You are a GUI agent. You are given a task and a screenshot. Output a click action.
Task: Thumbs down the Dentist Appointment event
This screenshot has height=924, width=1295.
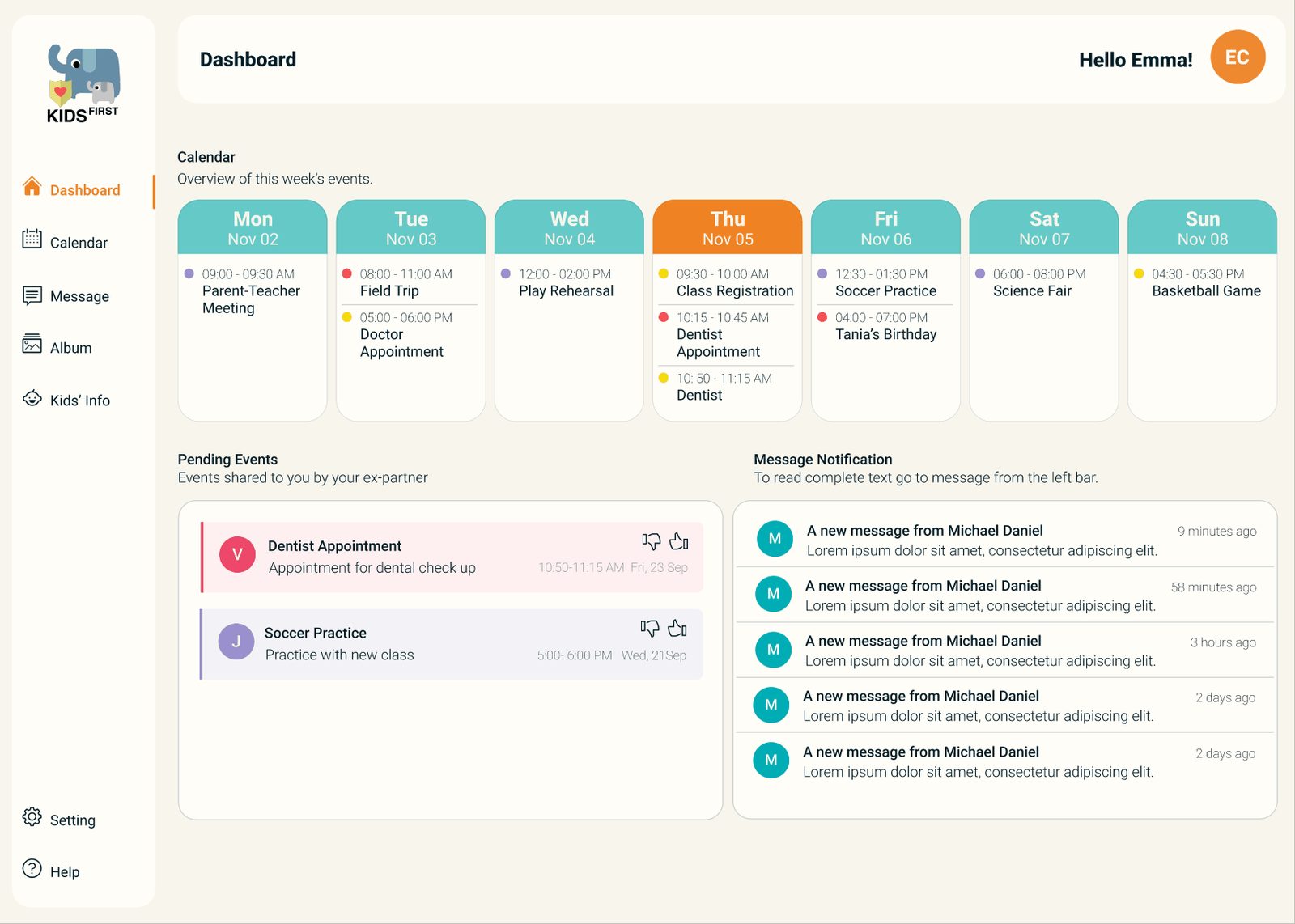[651, 541]
